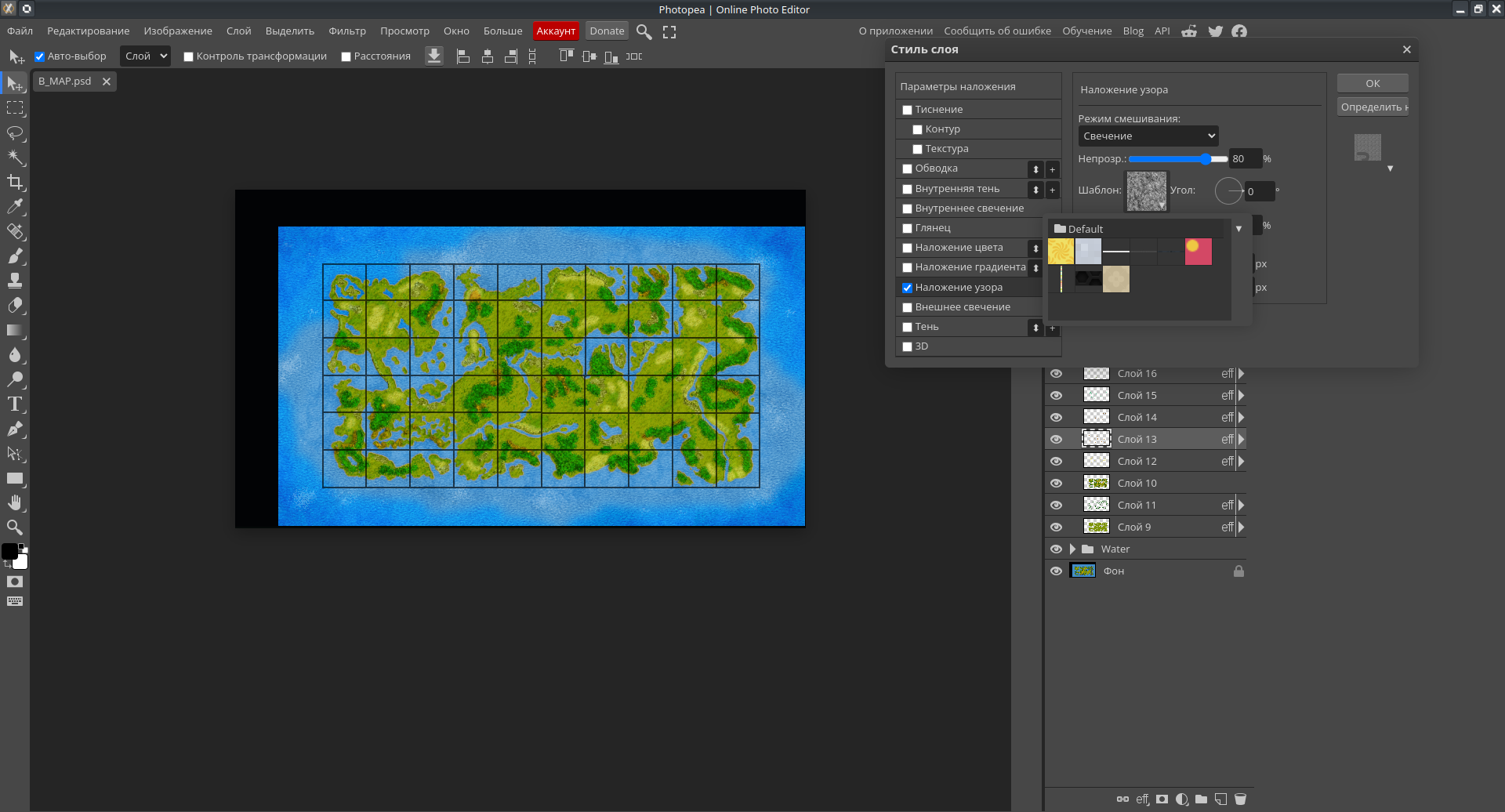Expand the Water folder in layers

[1072, 549]
